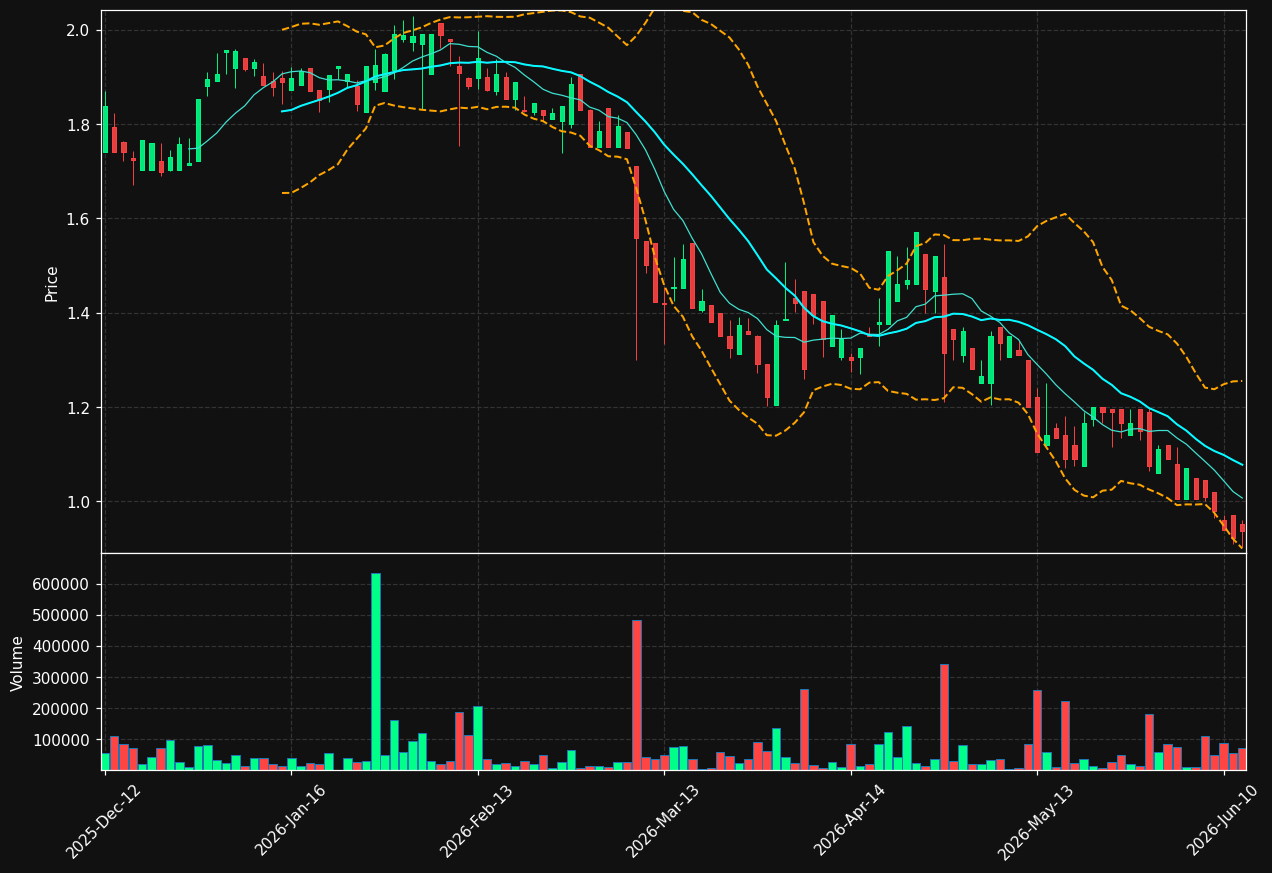The width and height of the screenshot is (1272, 873).
Task: Click the long red candle falling from 1.7 to 1.55
Action: pos(636,202)
